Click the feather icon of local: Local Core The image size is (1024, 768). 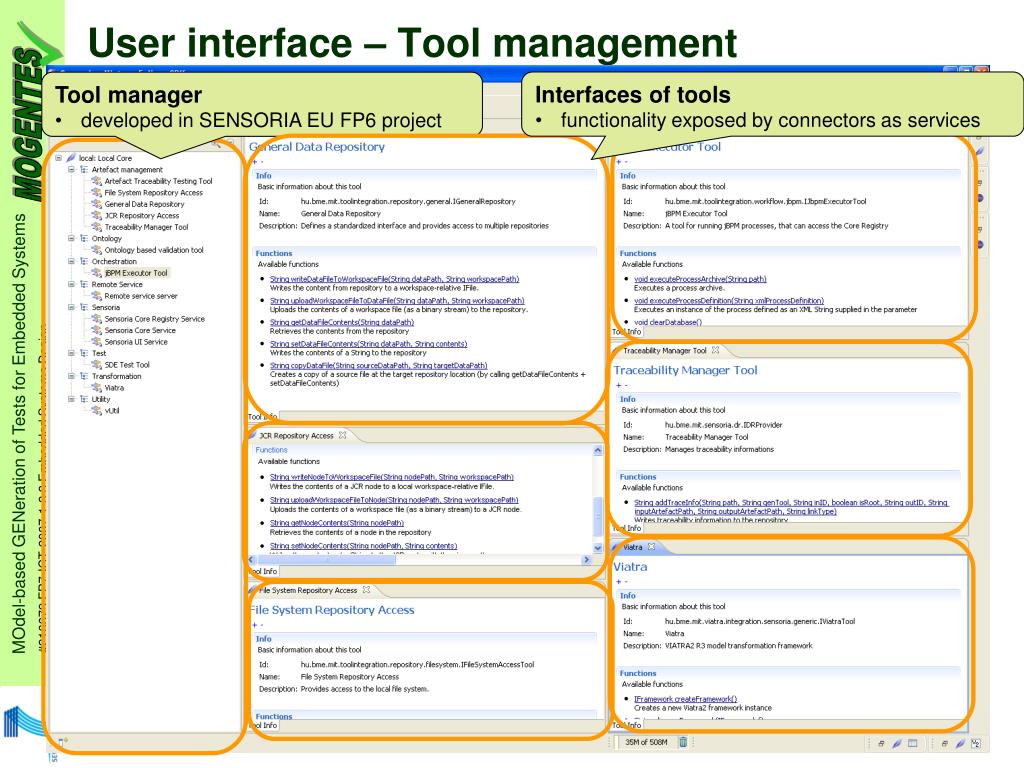coord(71,158)
